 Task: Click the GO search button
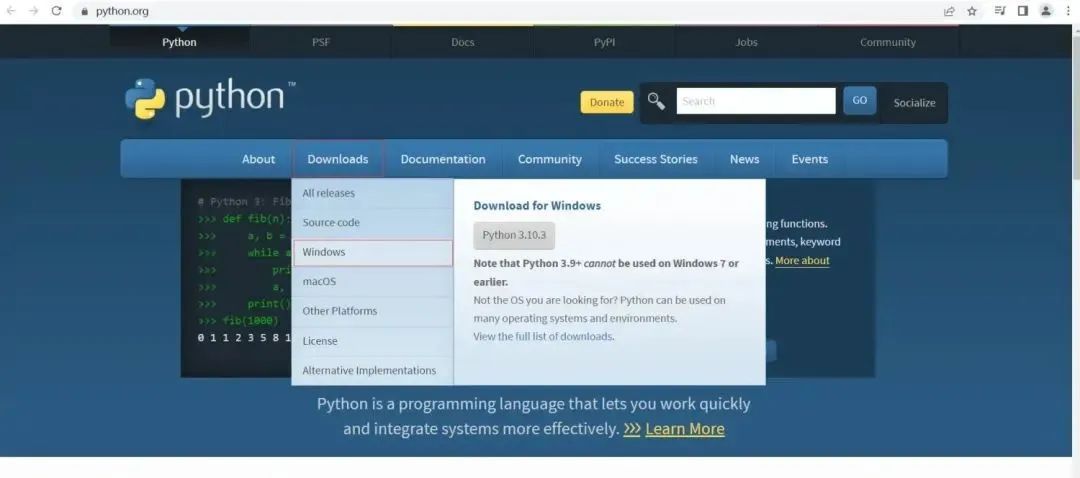(860, 101)
